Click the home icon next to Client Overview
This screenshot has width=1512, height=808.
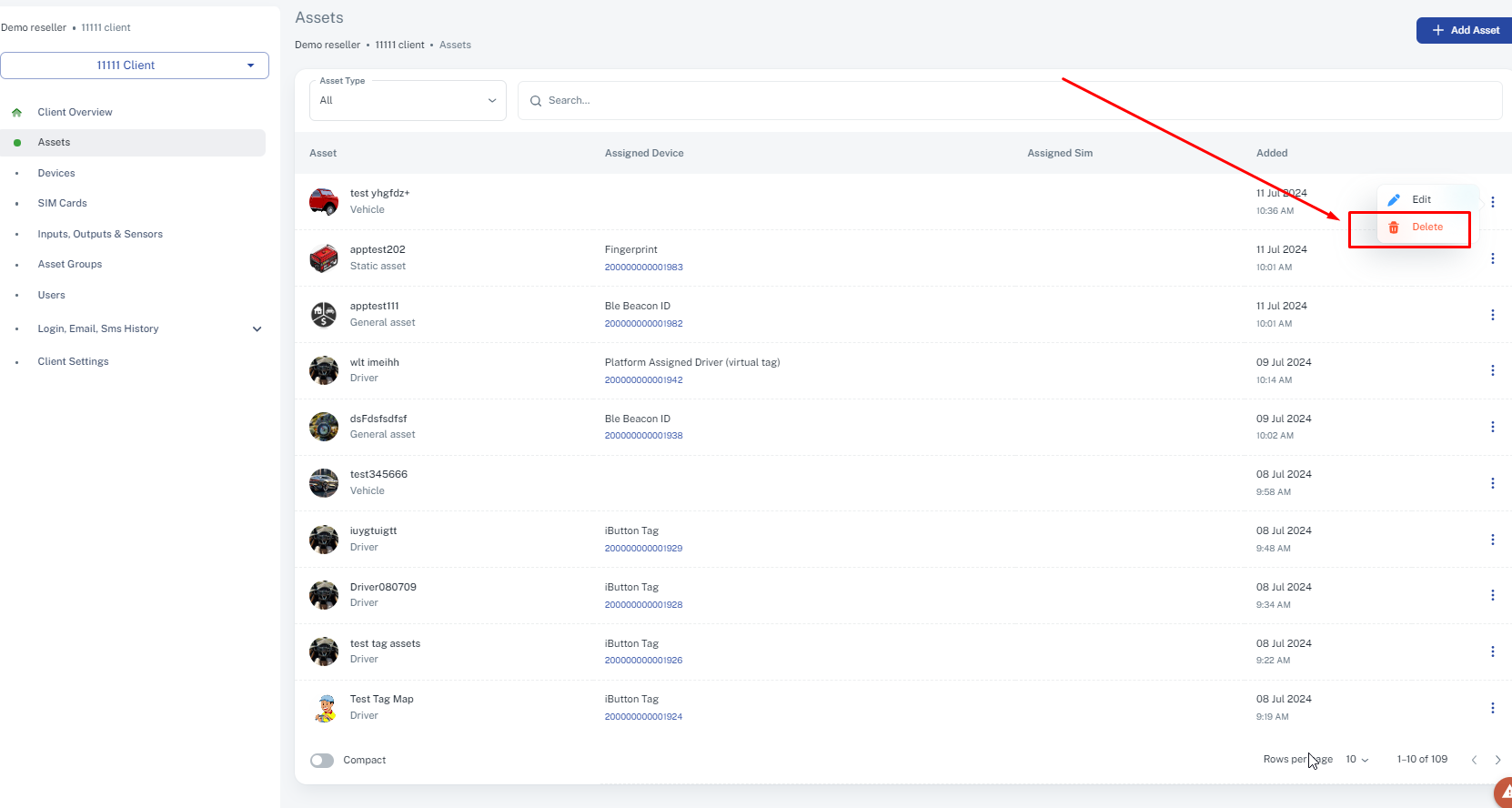click(16, 113)
